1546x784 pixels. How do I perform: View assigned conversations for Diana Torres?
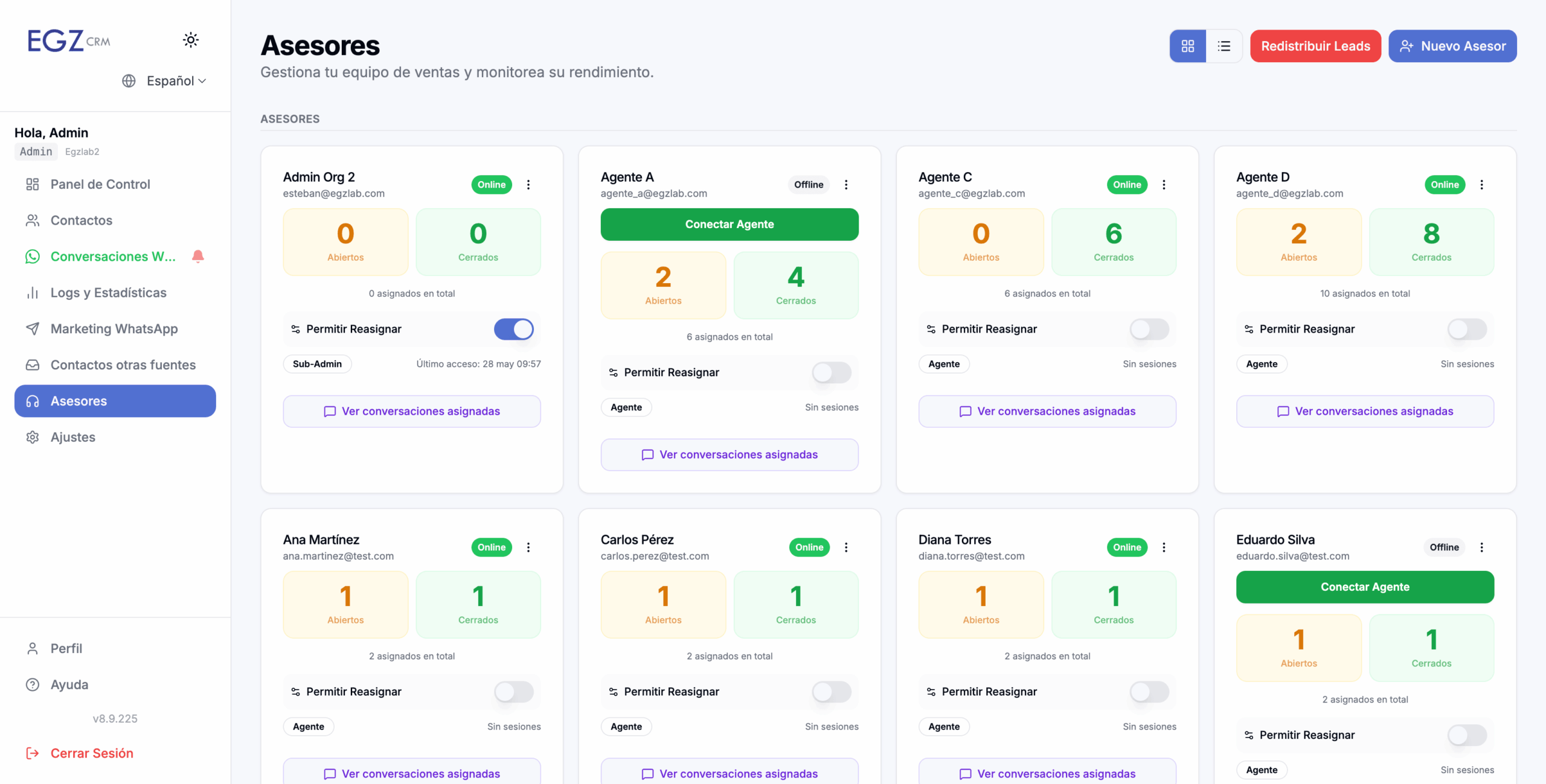[x=1047, y=772]
